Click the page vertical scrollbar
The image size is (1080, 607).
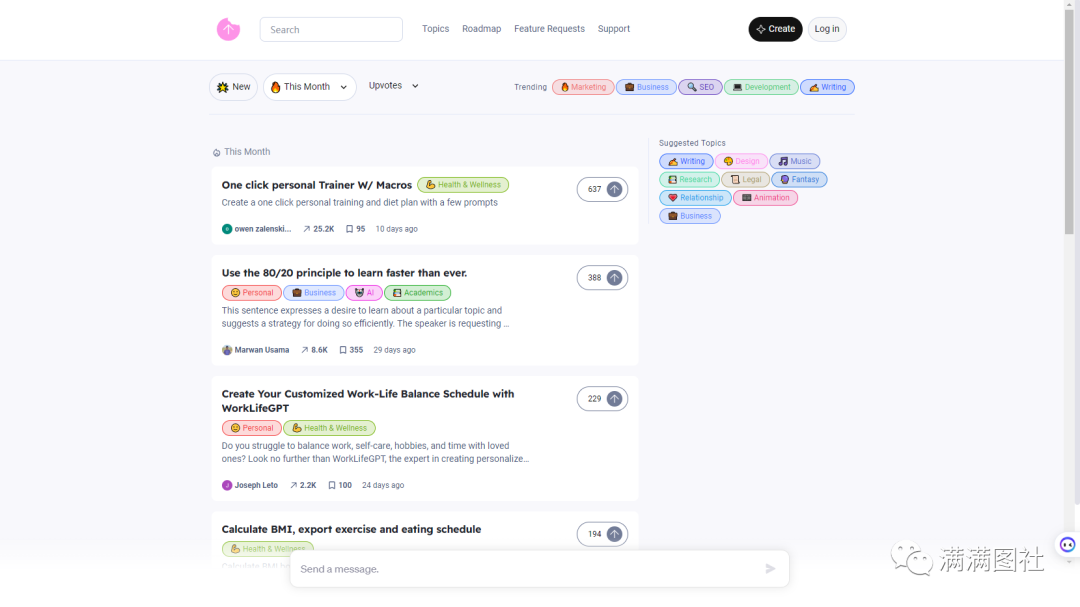[x=1070, y=120]
